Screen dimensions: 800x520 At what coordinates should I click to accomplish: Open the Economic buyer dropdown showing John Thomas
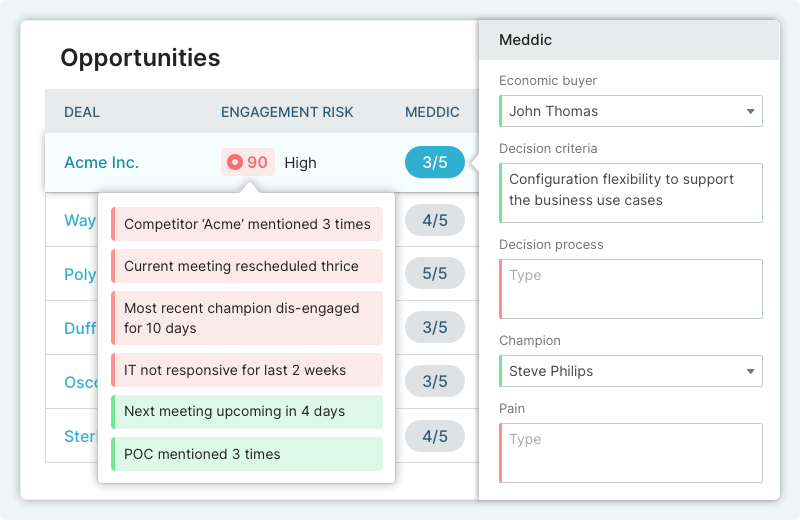631,111
